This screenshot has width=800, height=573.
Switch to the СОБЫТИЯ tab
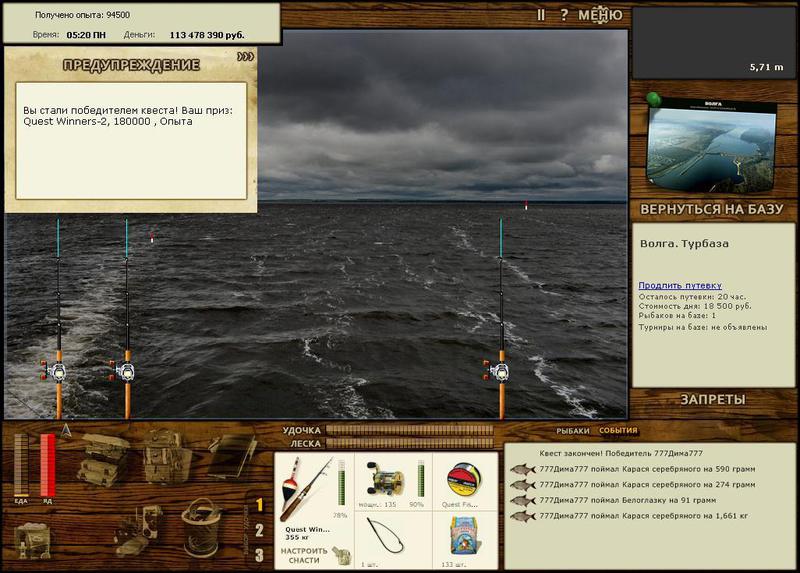coord(618,431)
